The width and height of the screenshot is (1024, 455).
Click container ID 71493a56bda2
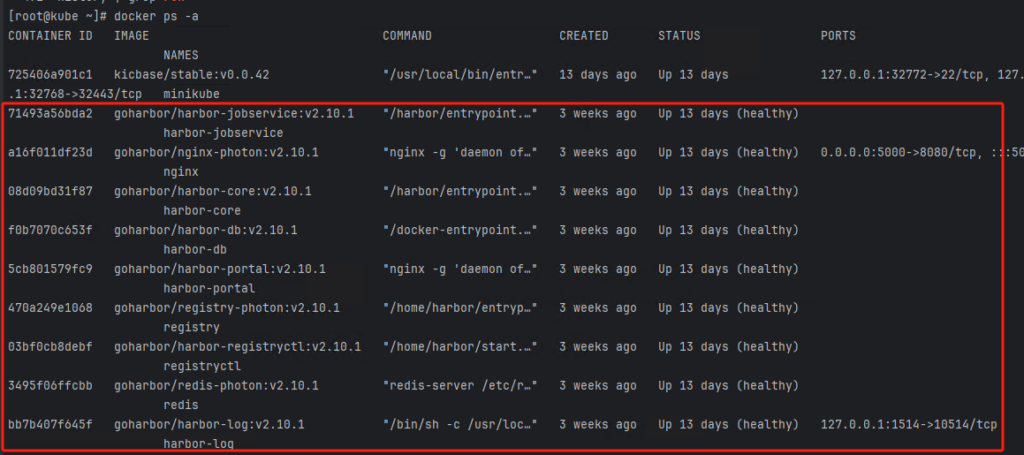tap(50, 114)
